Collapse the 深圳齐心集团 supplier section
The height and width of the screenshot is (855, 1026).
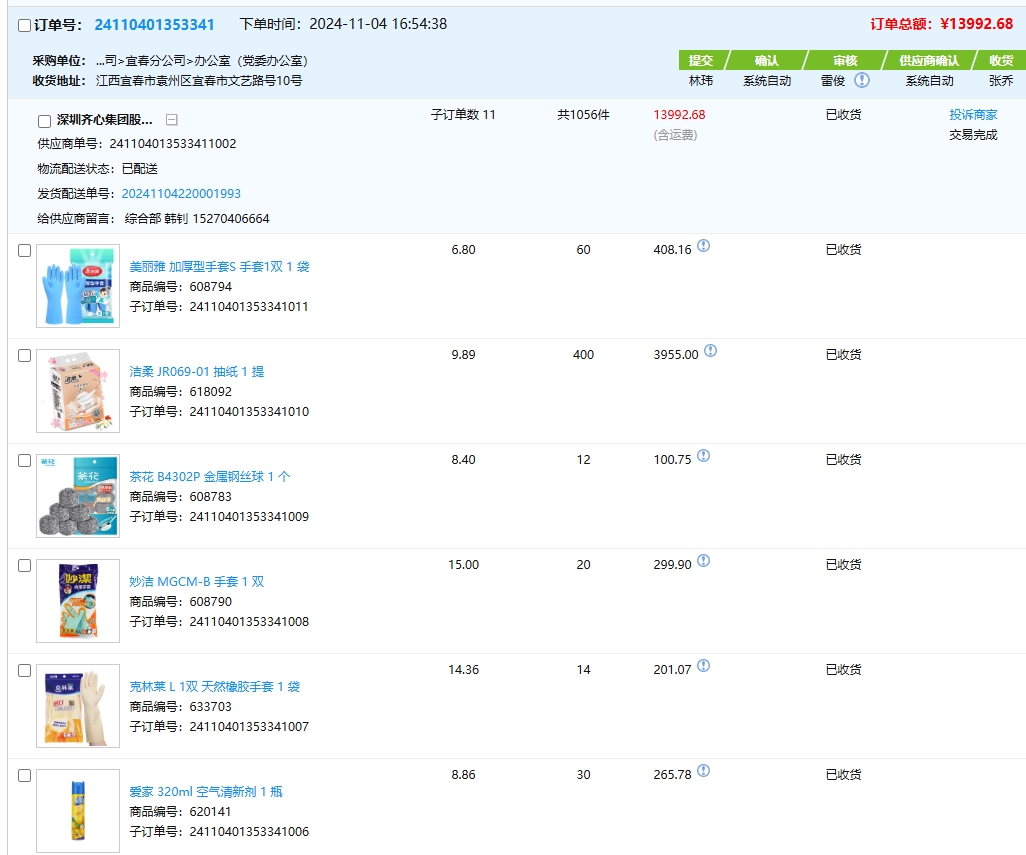[171, 120]
